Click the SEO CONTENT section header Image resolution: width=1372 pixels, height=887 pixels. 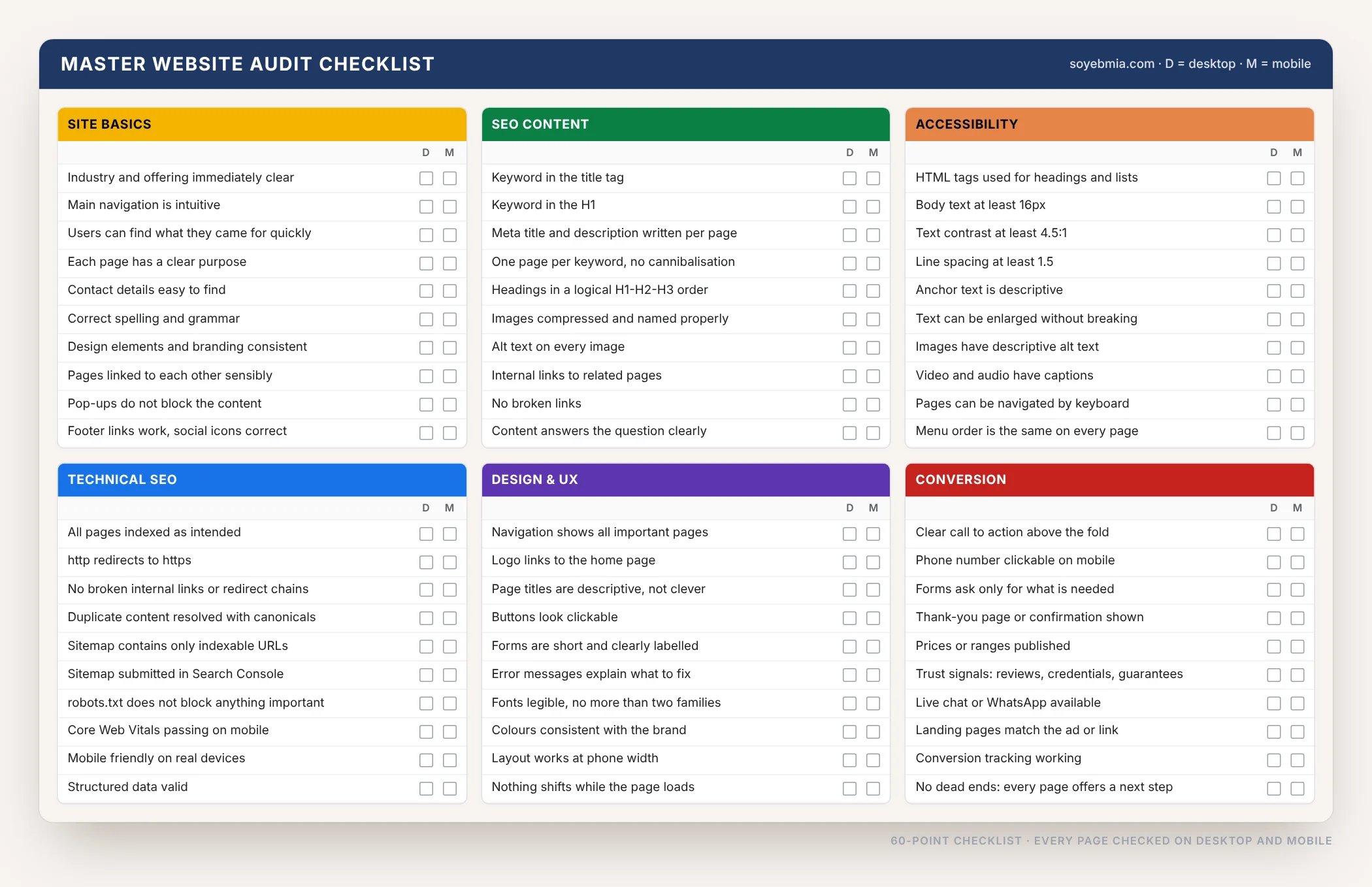[685, 124]
